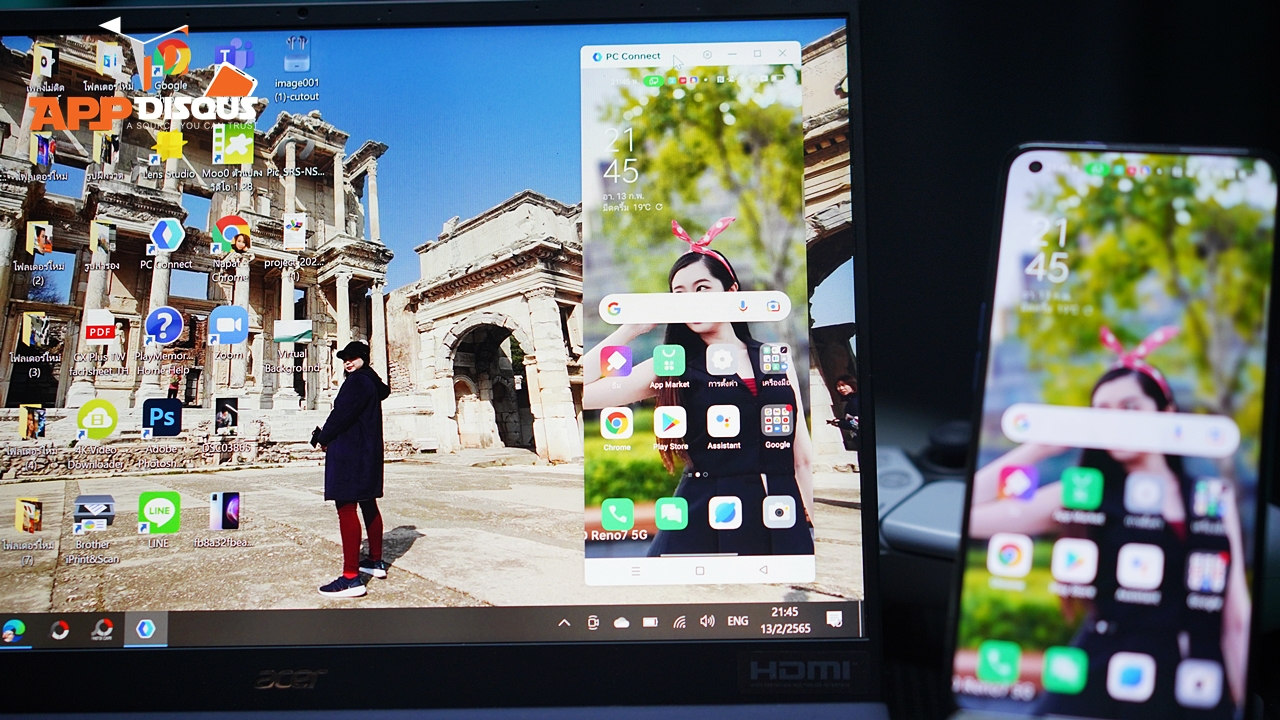Open the เครื่องมือ tools folder on phone
Screen dimensions: 1280x720
pyautogui.click(x=775, y=366)
